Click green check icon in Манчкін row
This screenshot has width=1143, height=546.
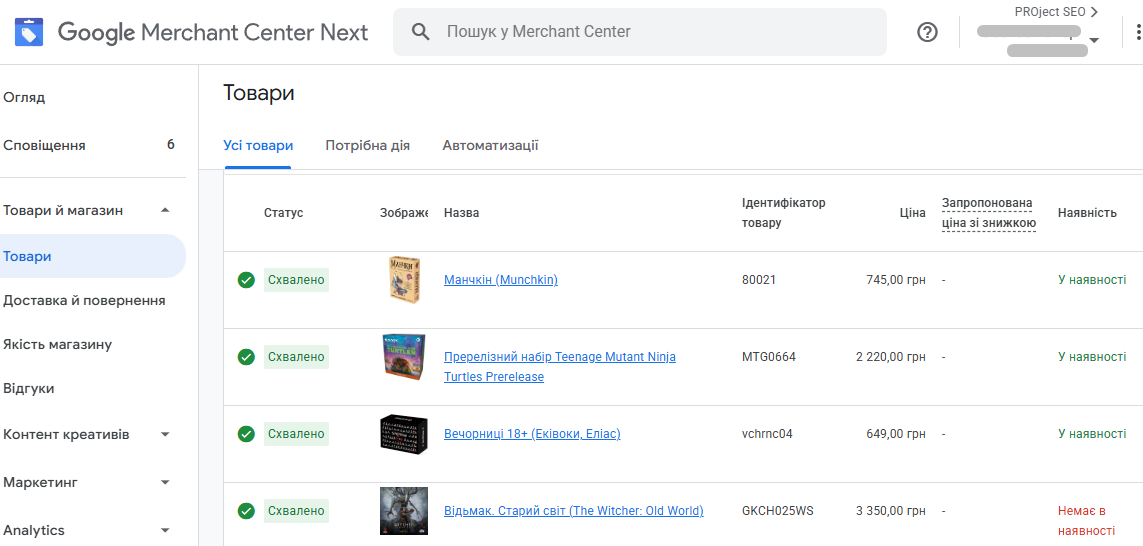click(246, 280)
